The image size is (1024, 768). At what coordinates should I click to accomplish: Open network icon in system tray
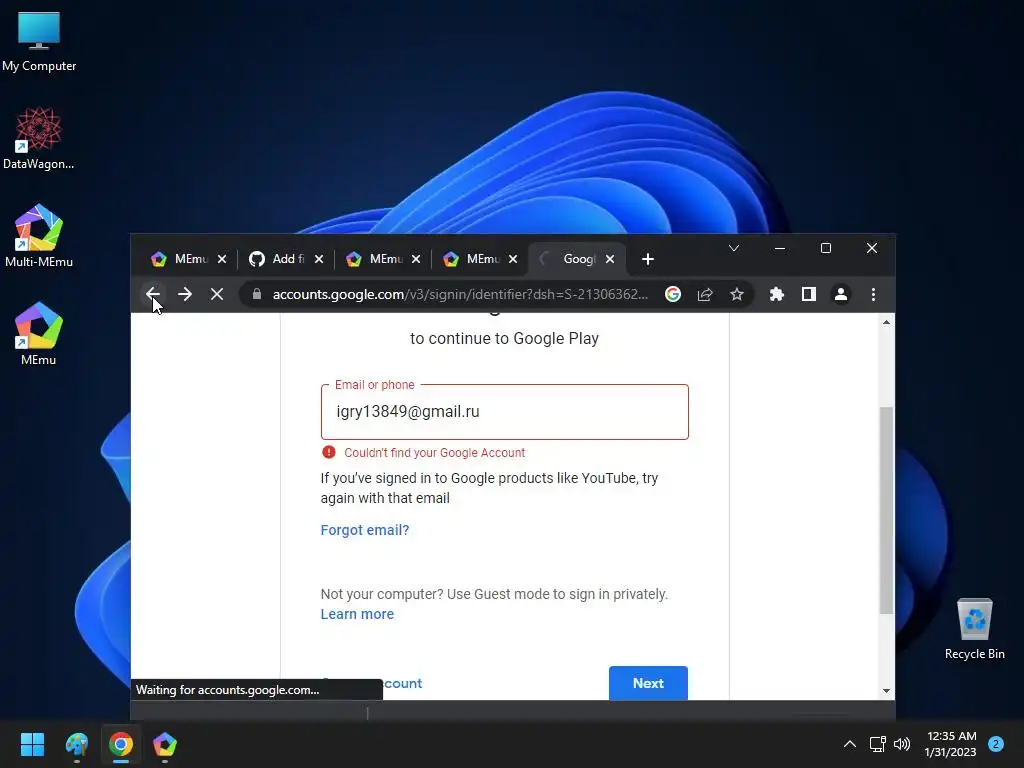click(x=877, y=744)
